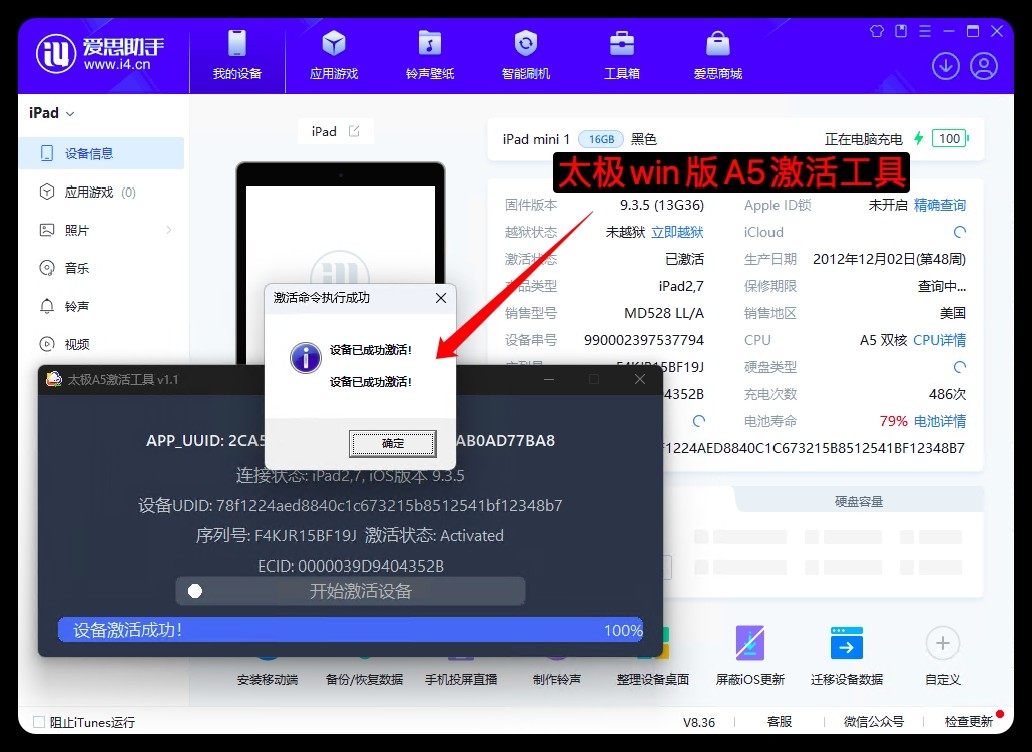Click the 16GB capacity badge
Image resolution: width=1032 pixels, height=752 pixels.
tap(601, 139)
